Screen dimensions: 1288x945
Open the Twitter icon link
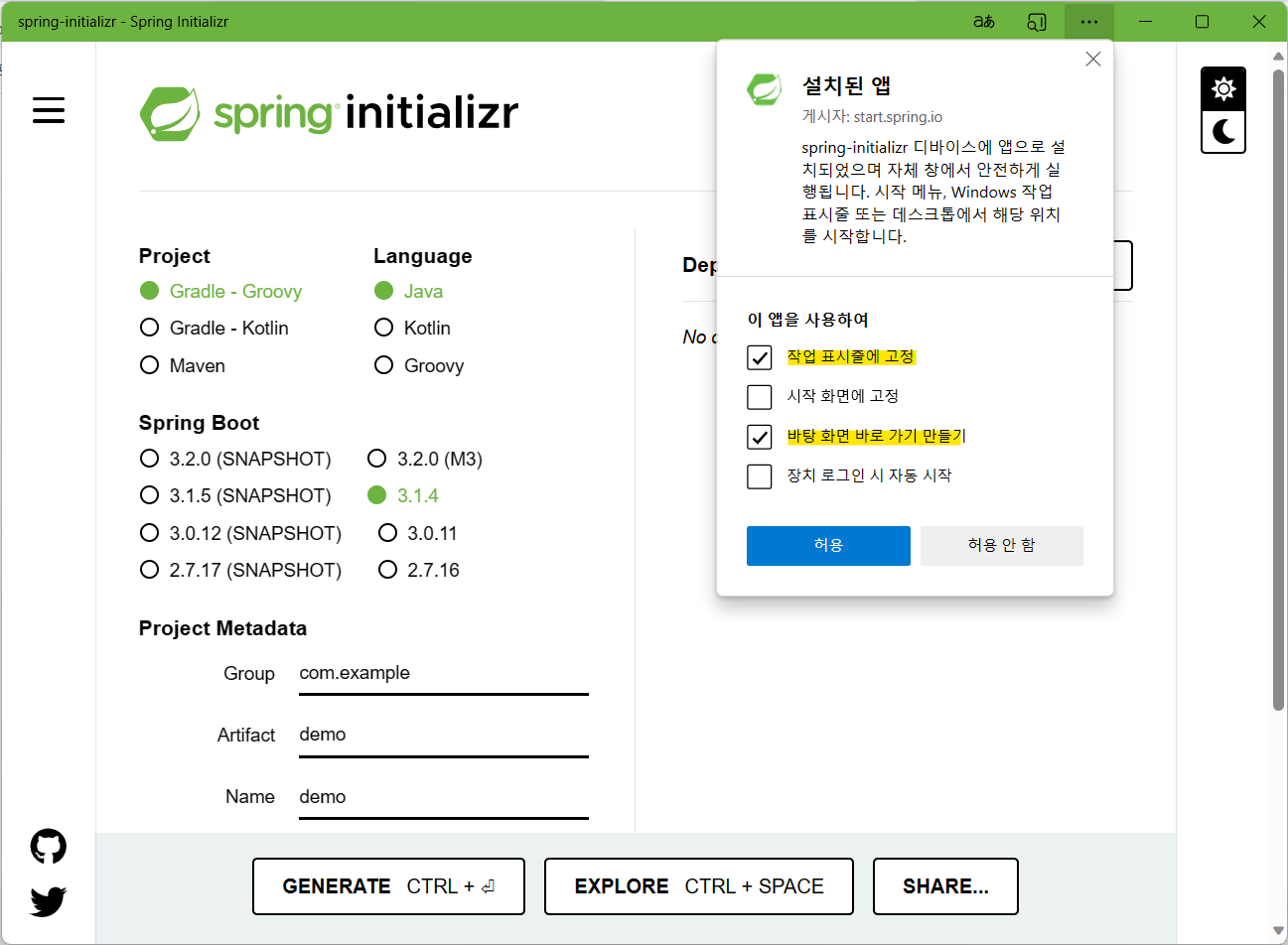click(x=49, y=901)
